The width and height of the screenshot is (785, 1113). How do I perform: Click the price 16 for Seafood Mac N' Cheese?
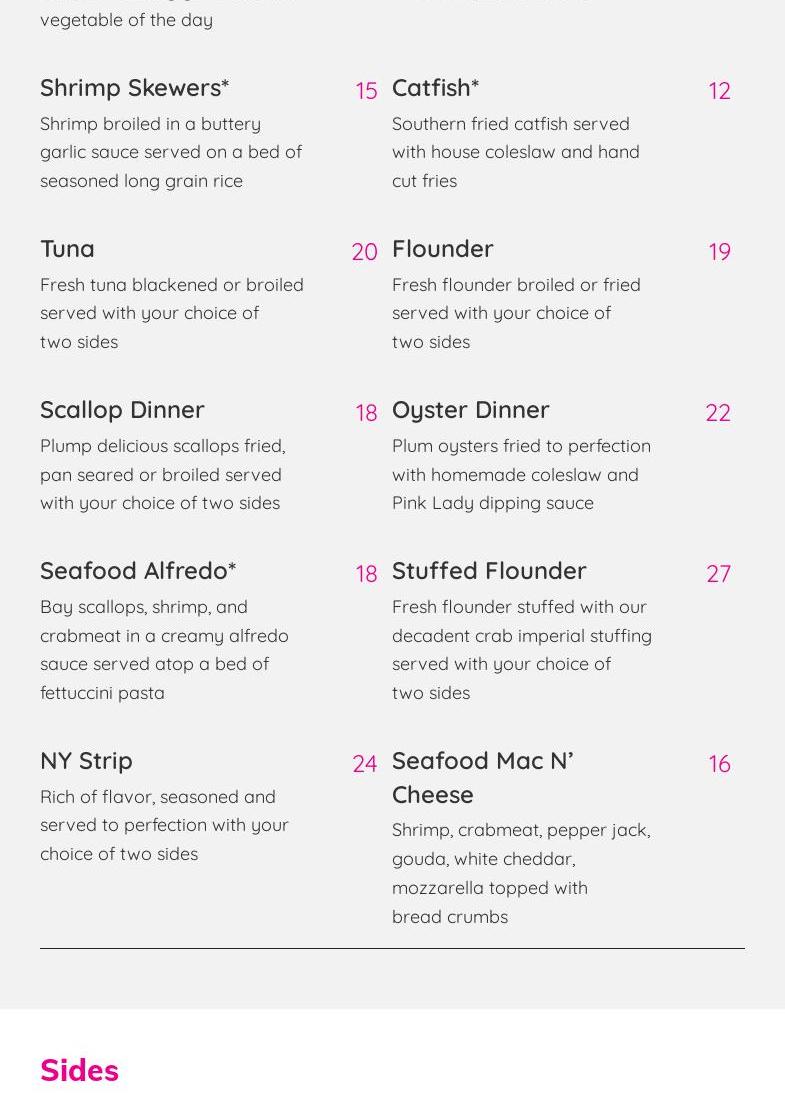pos(719,764)
